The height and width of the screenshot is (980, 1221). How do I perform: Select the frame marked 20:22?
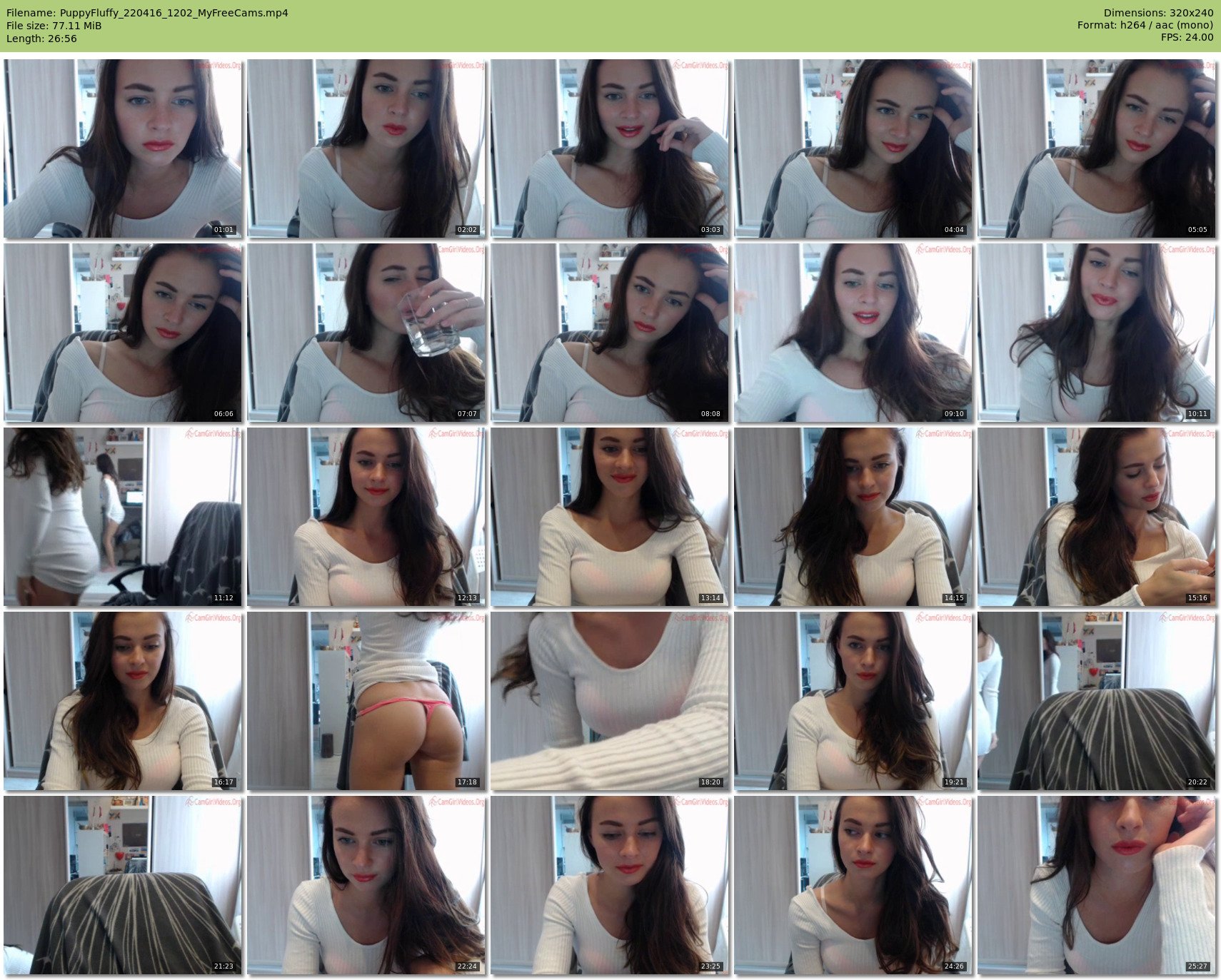[1097, 701]
